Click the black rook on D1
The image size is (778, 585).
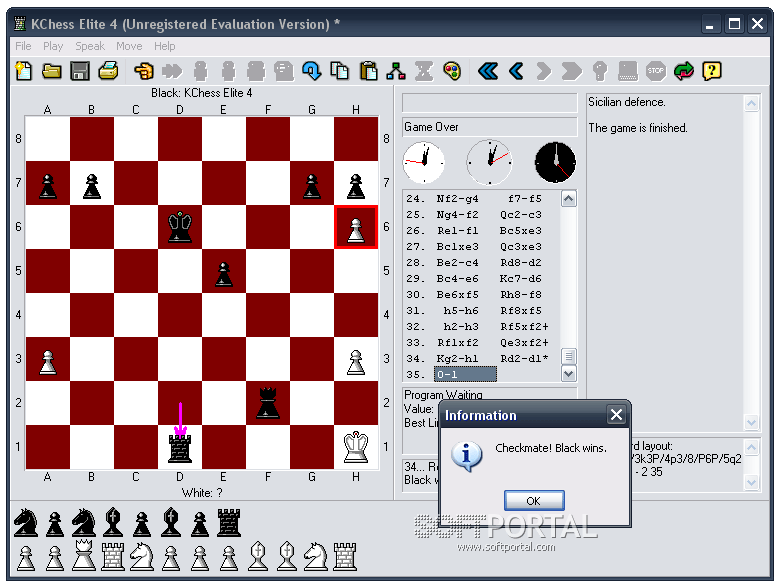[180, 448]
